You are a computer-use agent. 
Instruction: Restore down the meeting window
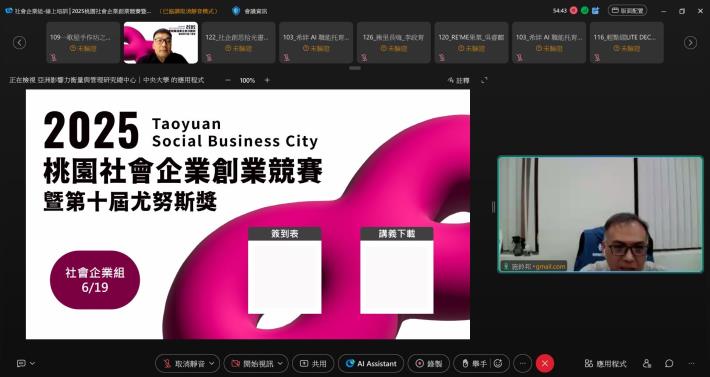pyautogui.click(x=682, y=11)
